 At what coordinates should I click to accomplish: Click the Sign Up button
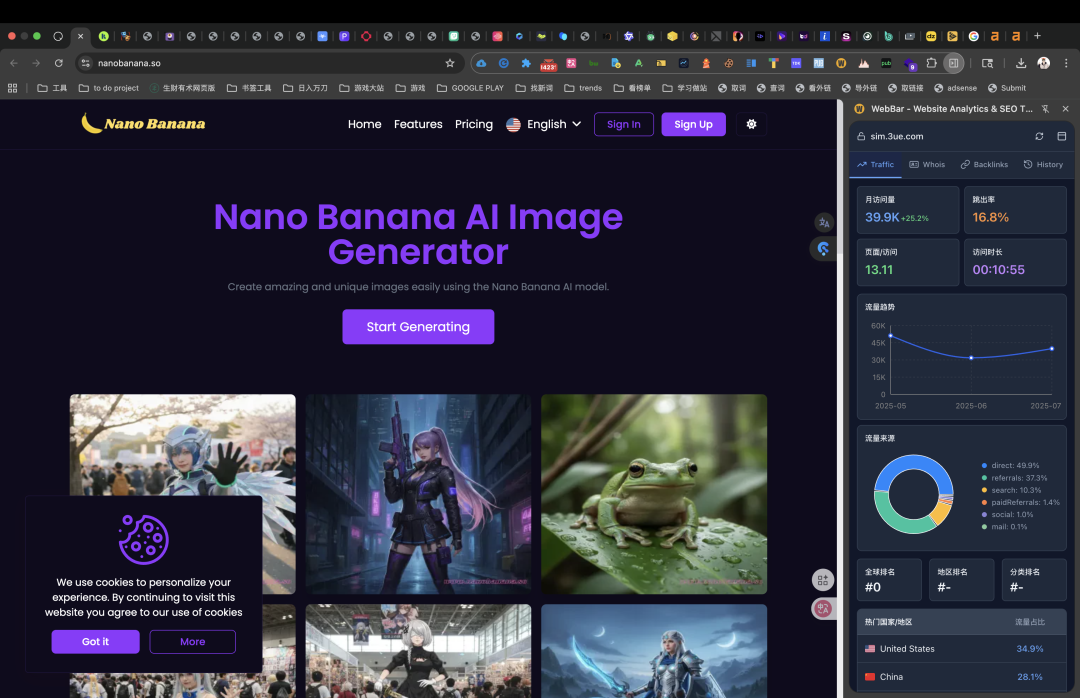click(693, 124)
